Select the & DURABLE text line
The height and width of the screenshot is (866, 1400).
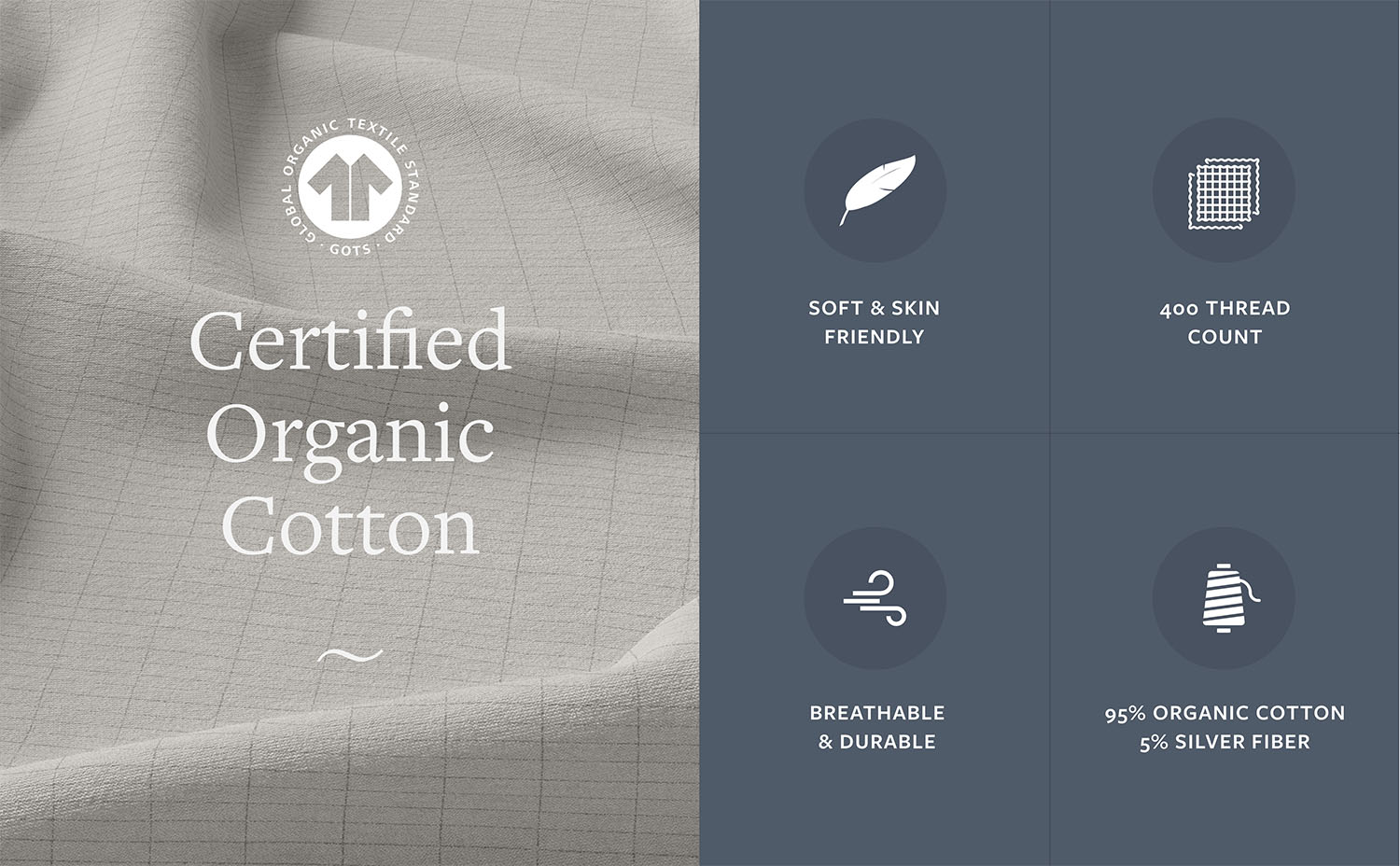[x=877, y=742]
